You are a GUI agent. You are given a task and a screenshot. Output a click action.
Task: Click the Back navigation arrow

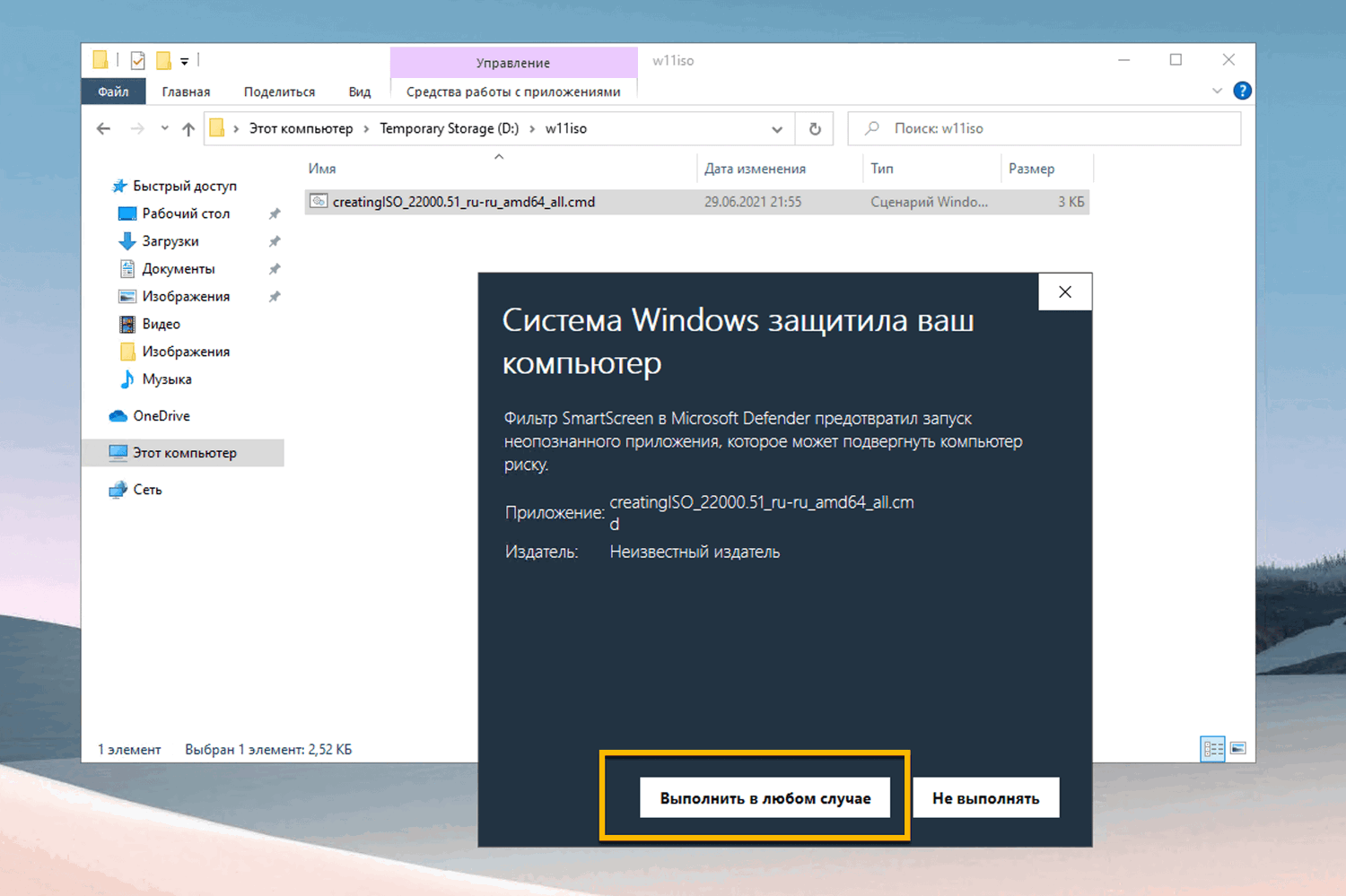pyautogui.click(x=103, y=128)
